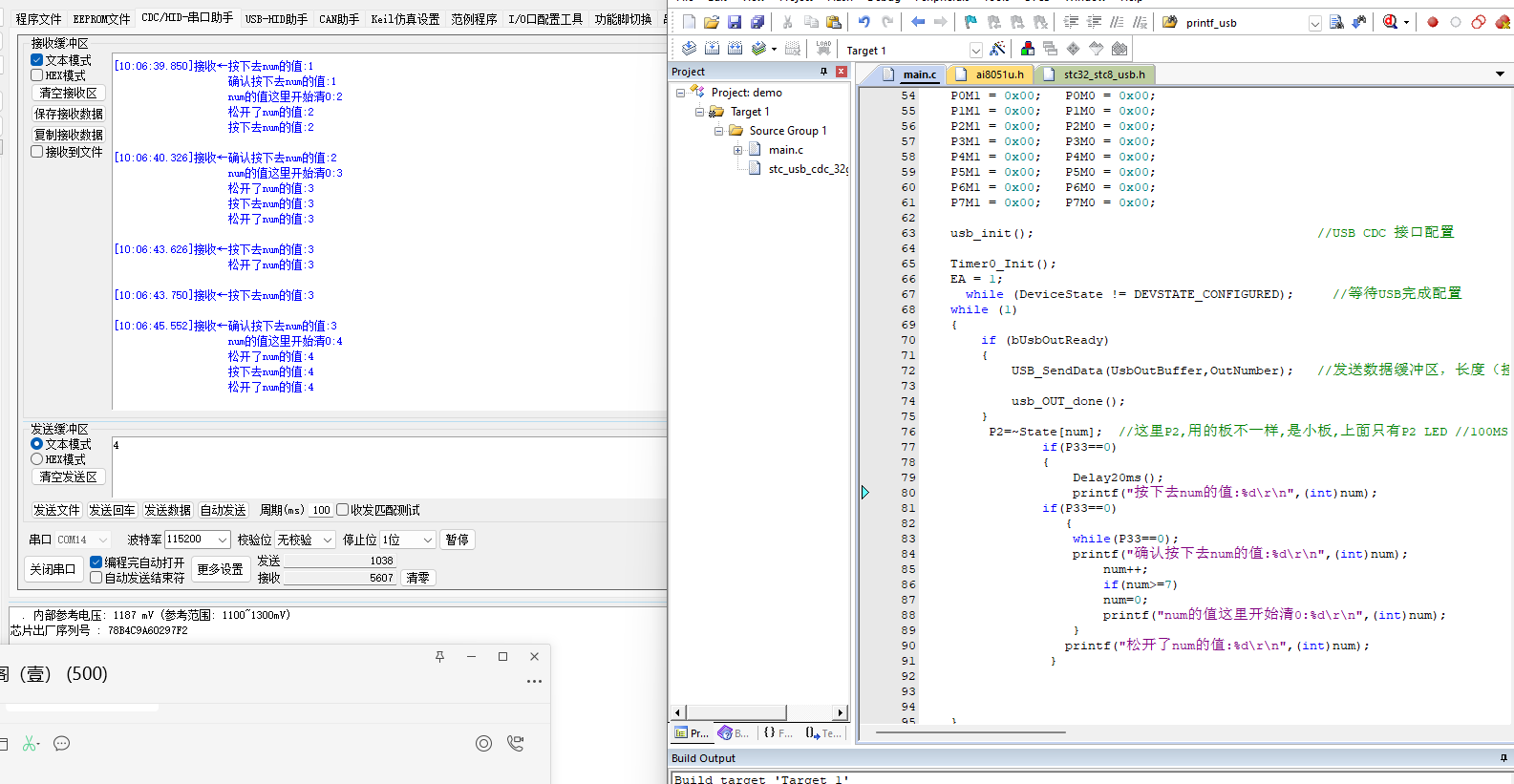The image size is (1514, 784).
Task: Select send buffer 文本模式 radio button
Action: tap(37, 444)
